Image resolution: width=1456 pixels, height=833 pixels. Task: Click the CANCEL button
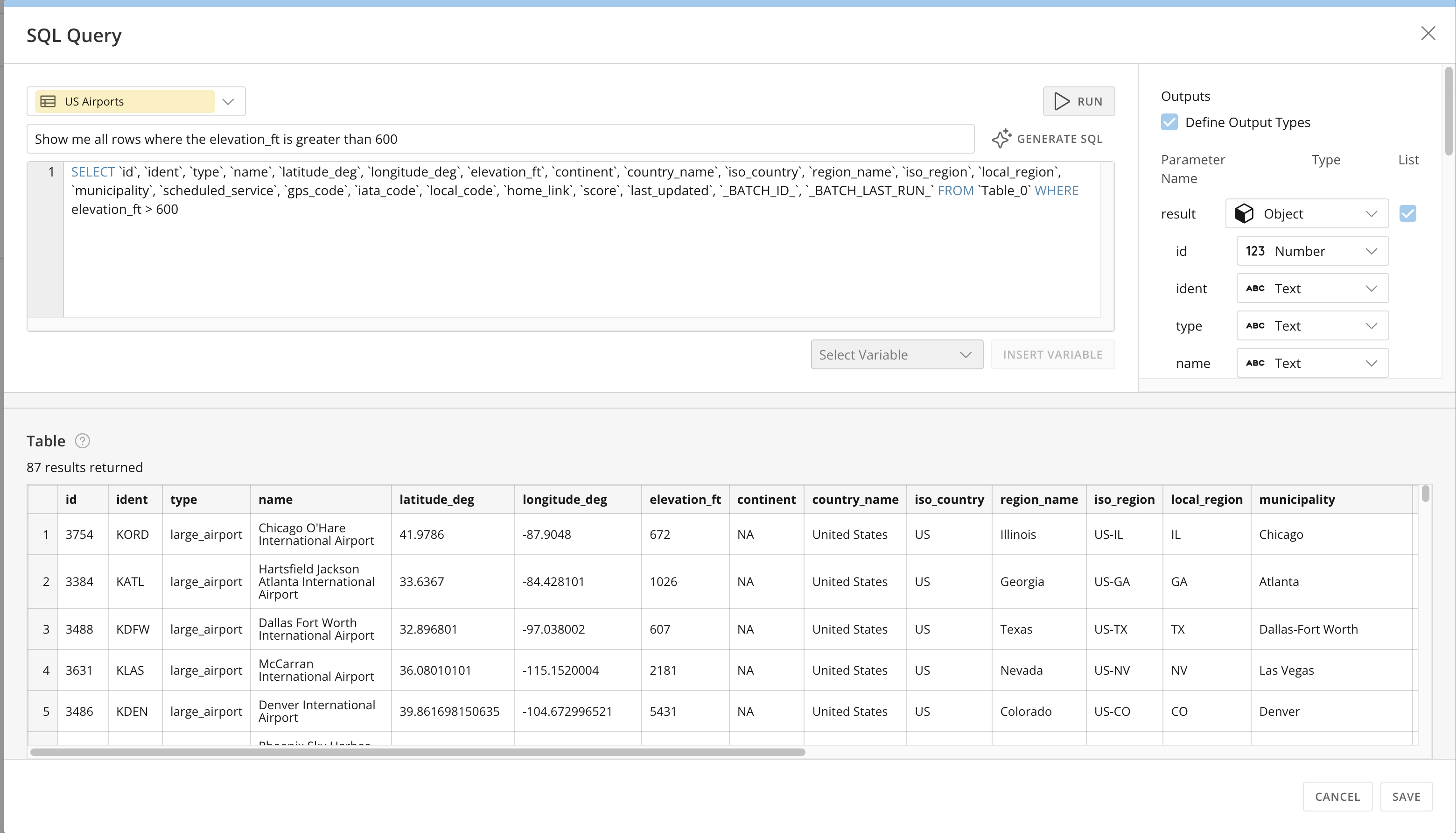(x=1337, y=797)
